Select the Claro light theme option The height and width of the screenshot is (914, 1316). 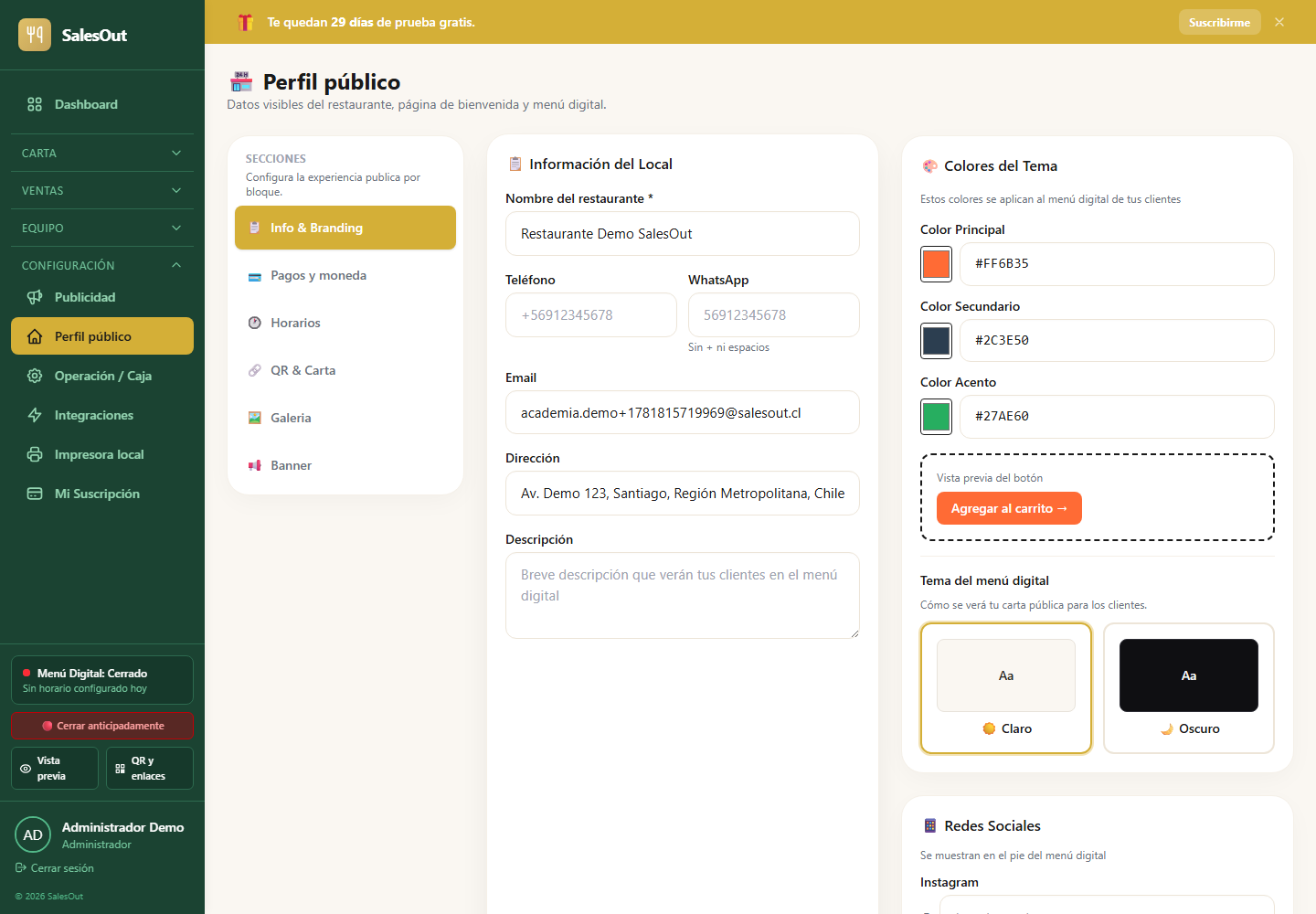[1006, 688]
